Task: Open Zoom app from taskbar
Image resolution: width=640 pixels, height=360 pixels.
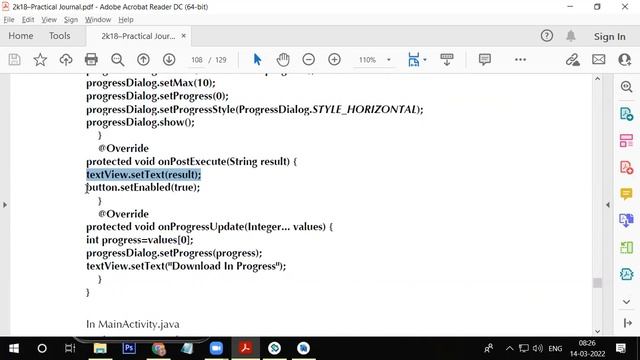Action: (216, 348)
